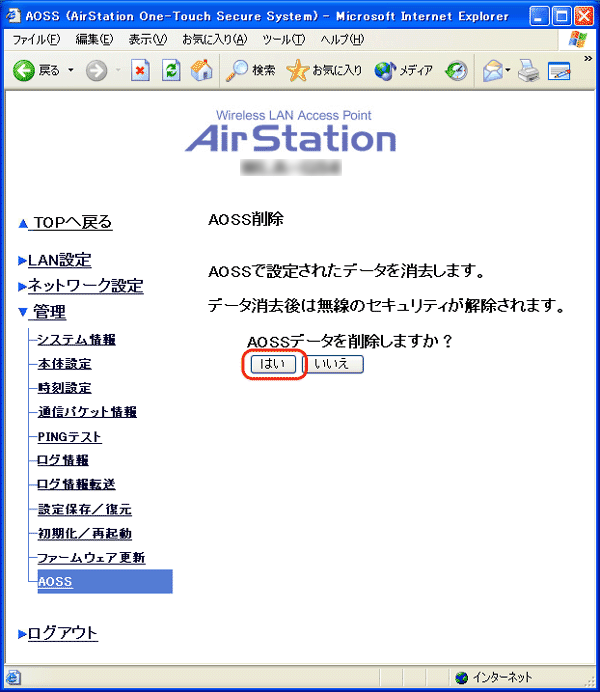
Task: Minimize the Internet Explorer window
Action: (x=539, y=16)
